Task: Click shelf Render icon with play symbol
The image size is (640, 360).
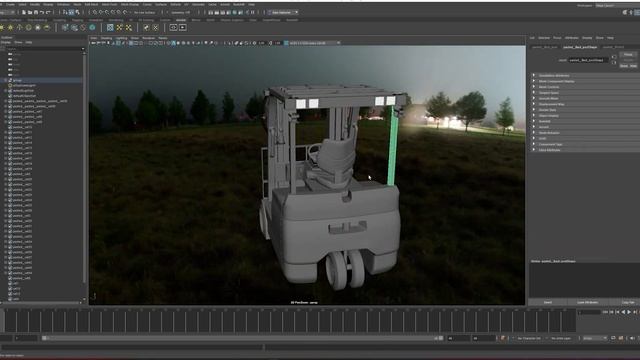Action: 183,28
